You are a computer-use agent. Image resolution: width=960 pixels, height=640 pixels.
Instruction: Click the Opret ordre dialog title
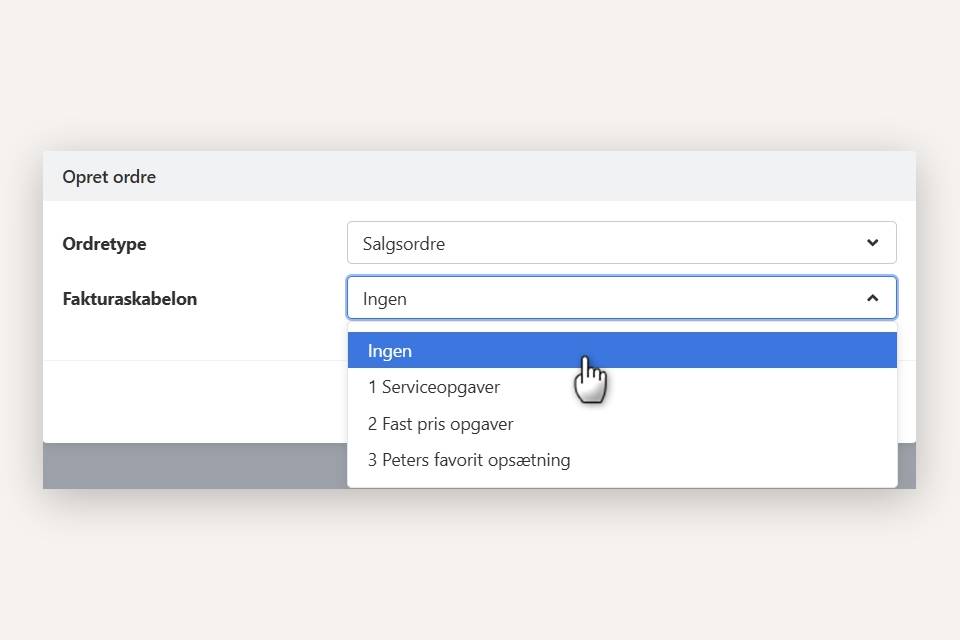(x=109, y=177)
